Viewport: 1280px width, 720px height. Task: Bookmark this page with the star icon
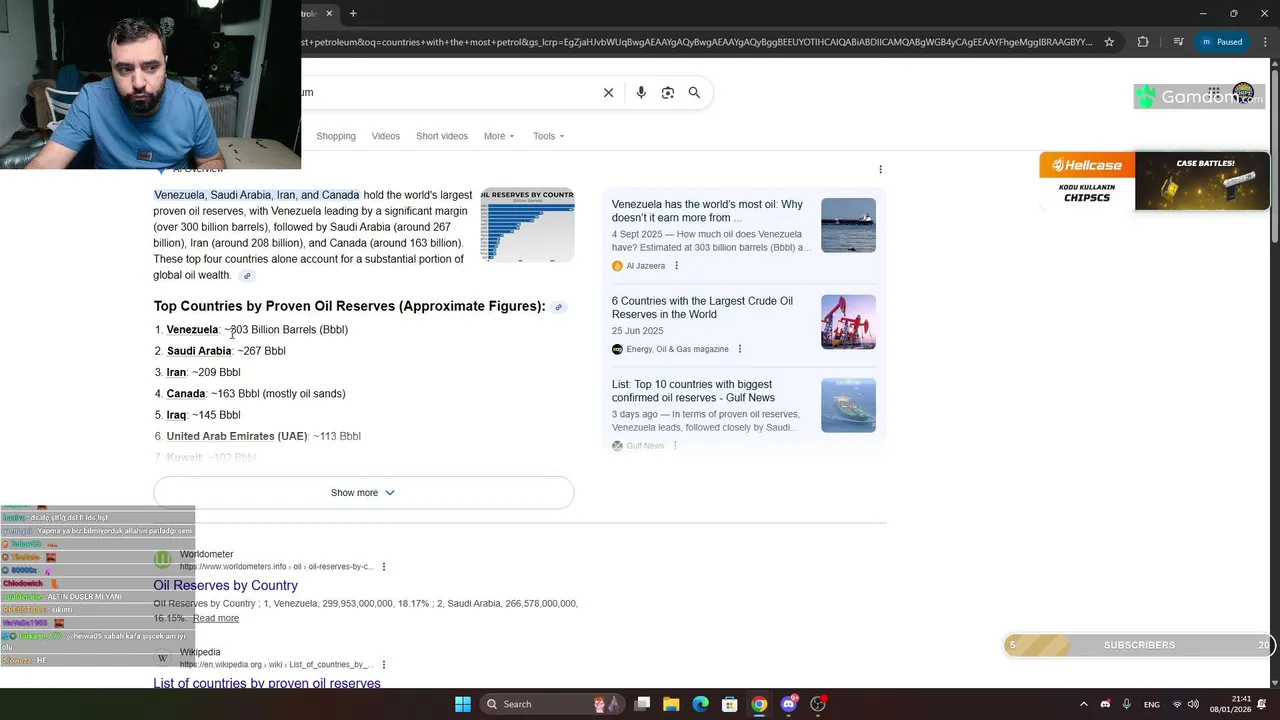1109,42
